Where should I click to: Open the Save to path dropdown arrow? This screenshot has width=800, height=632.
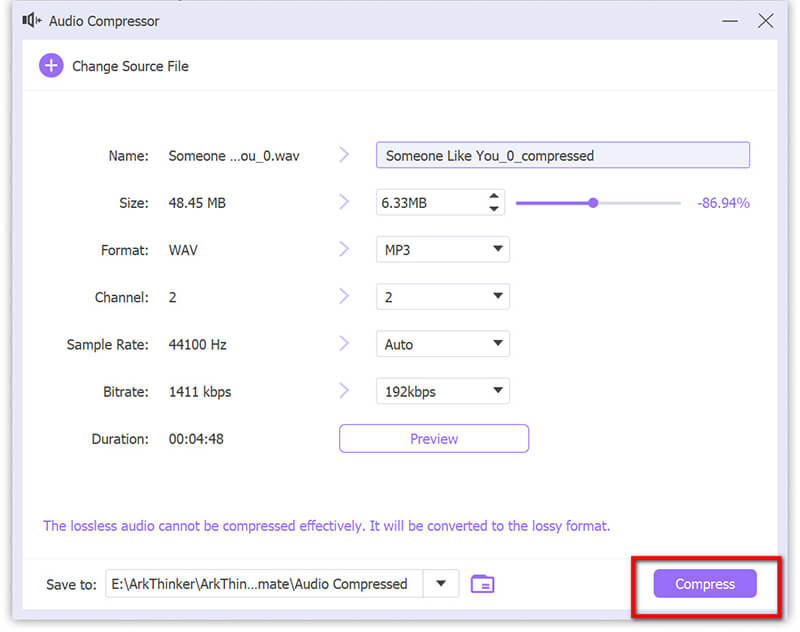point(441,584)
